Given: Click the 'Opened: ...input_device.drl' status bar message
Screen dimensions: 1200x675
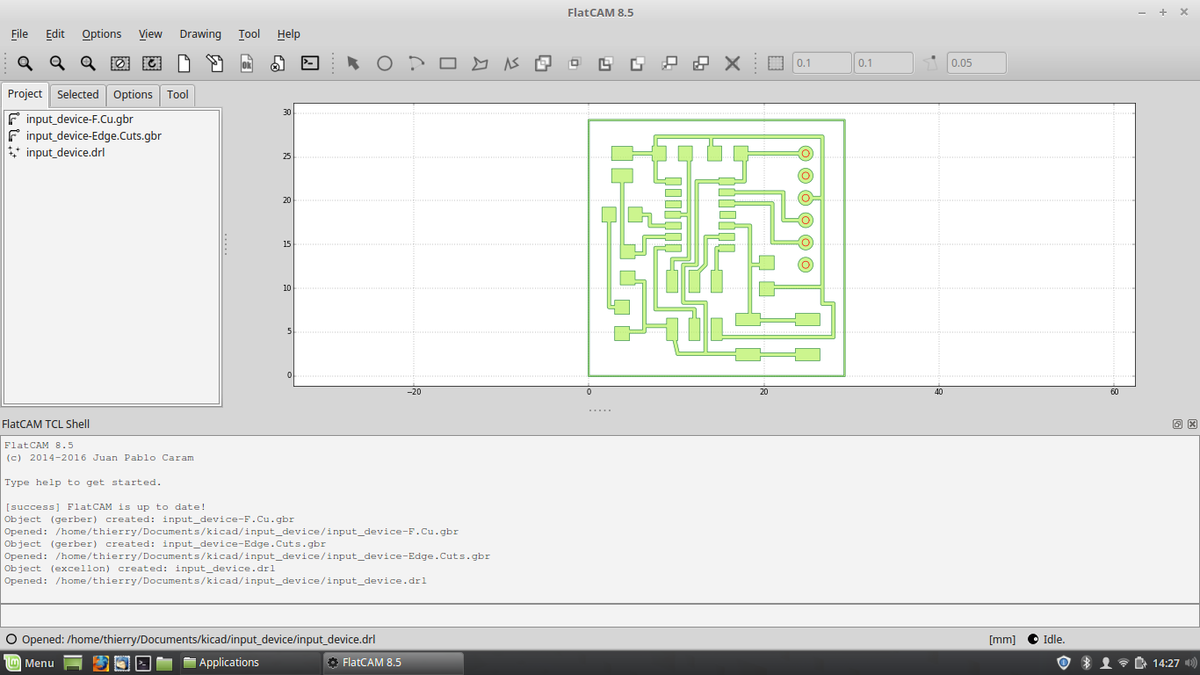Looking at the screenshot, I should click(198, 639).
